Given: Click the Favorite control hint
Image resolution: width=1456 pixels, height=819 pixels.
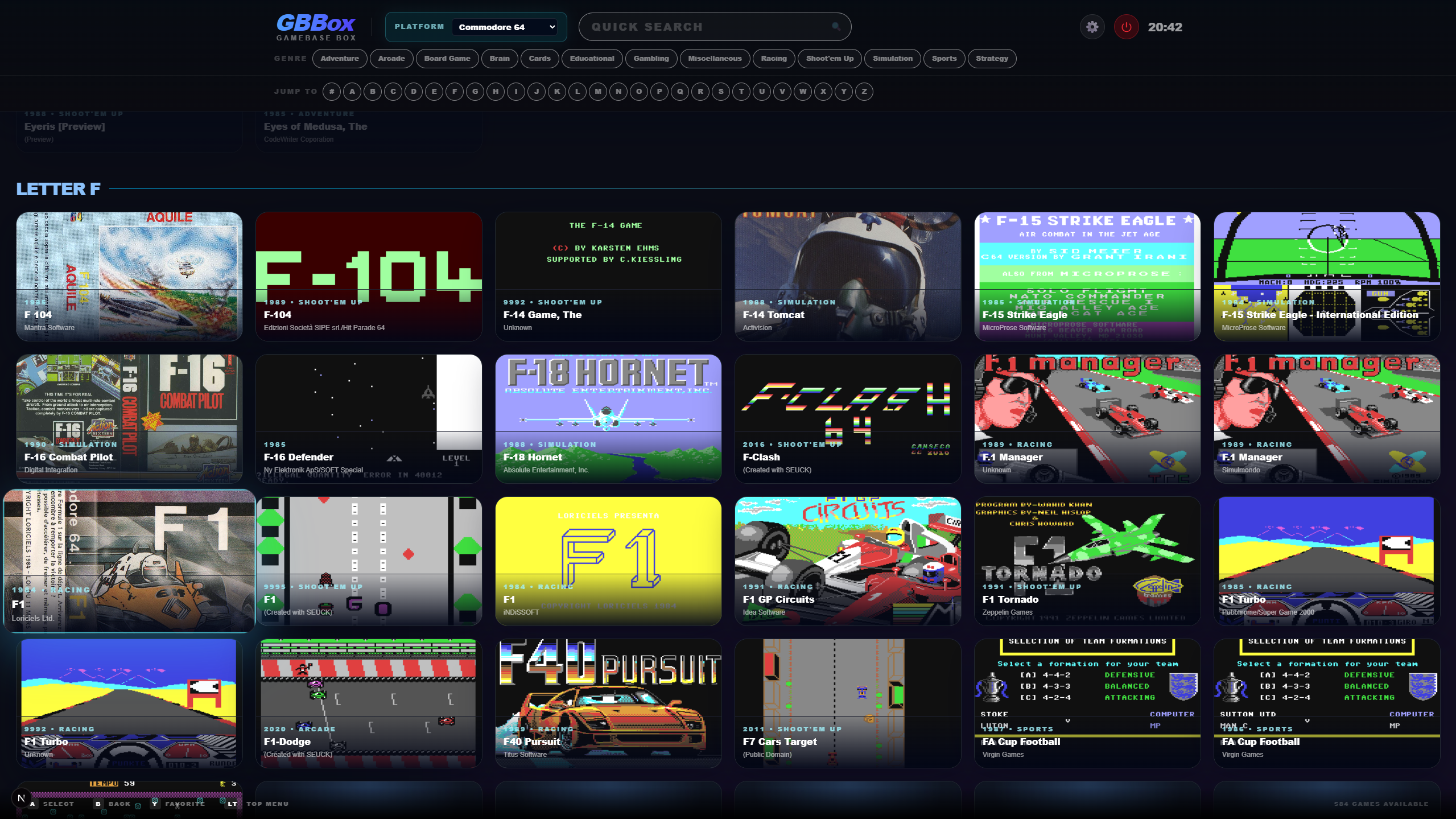Looking at the screenshot, I should tap(178, 804).
